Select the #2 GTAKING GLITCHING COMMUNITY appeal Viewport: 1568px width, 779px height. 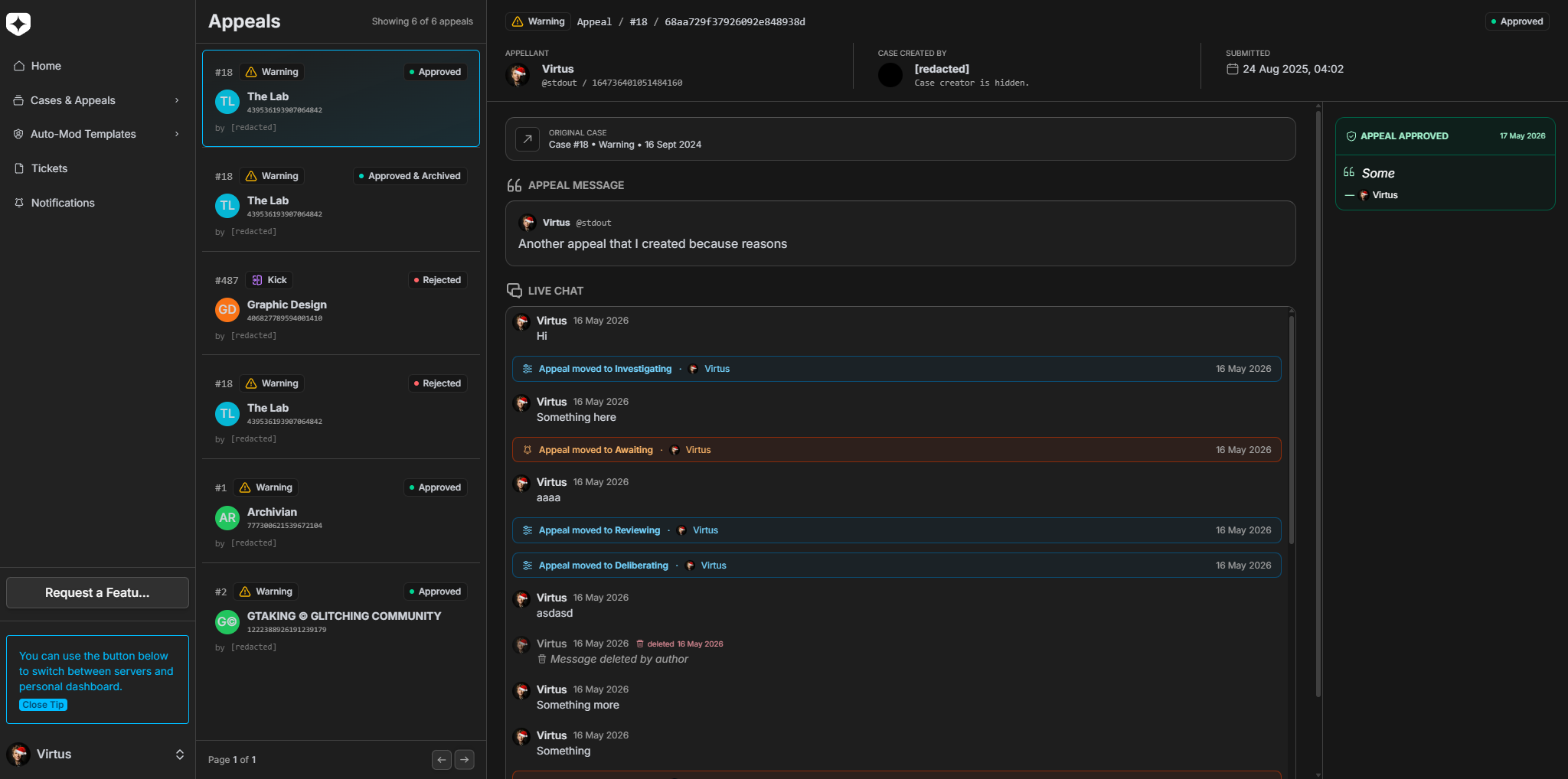point(341,618)
